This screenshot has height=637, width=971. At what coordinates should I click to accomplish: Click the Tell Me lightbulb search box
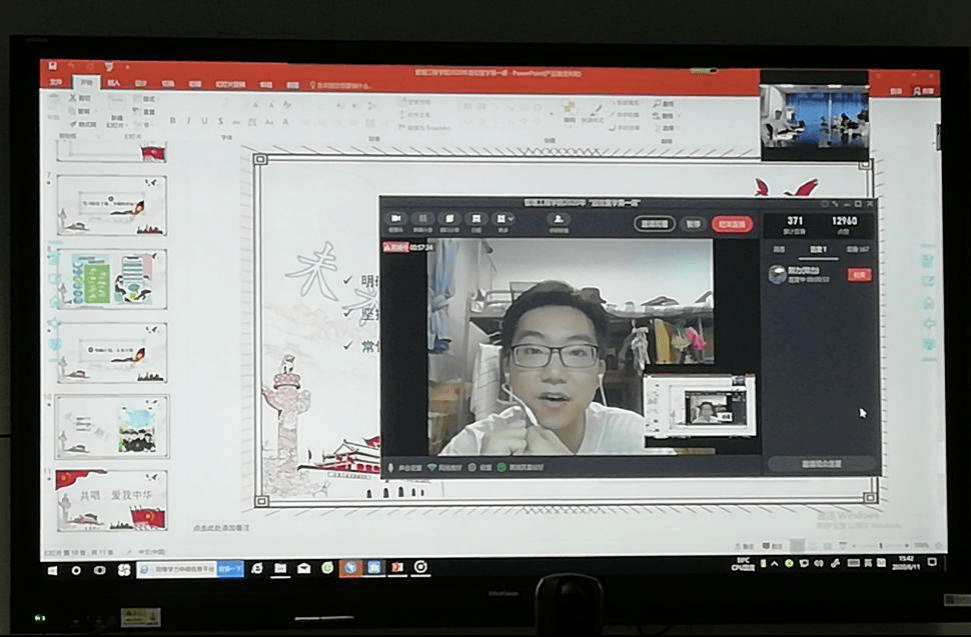pyautogui.click(x=341, y=85)
